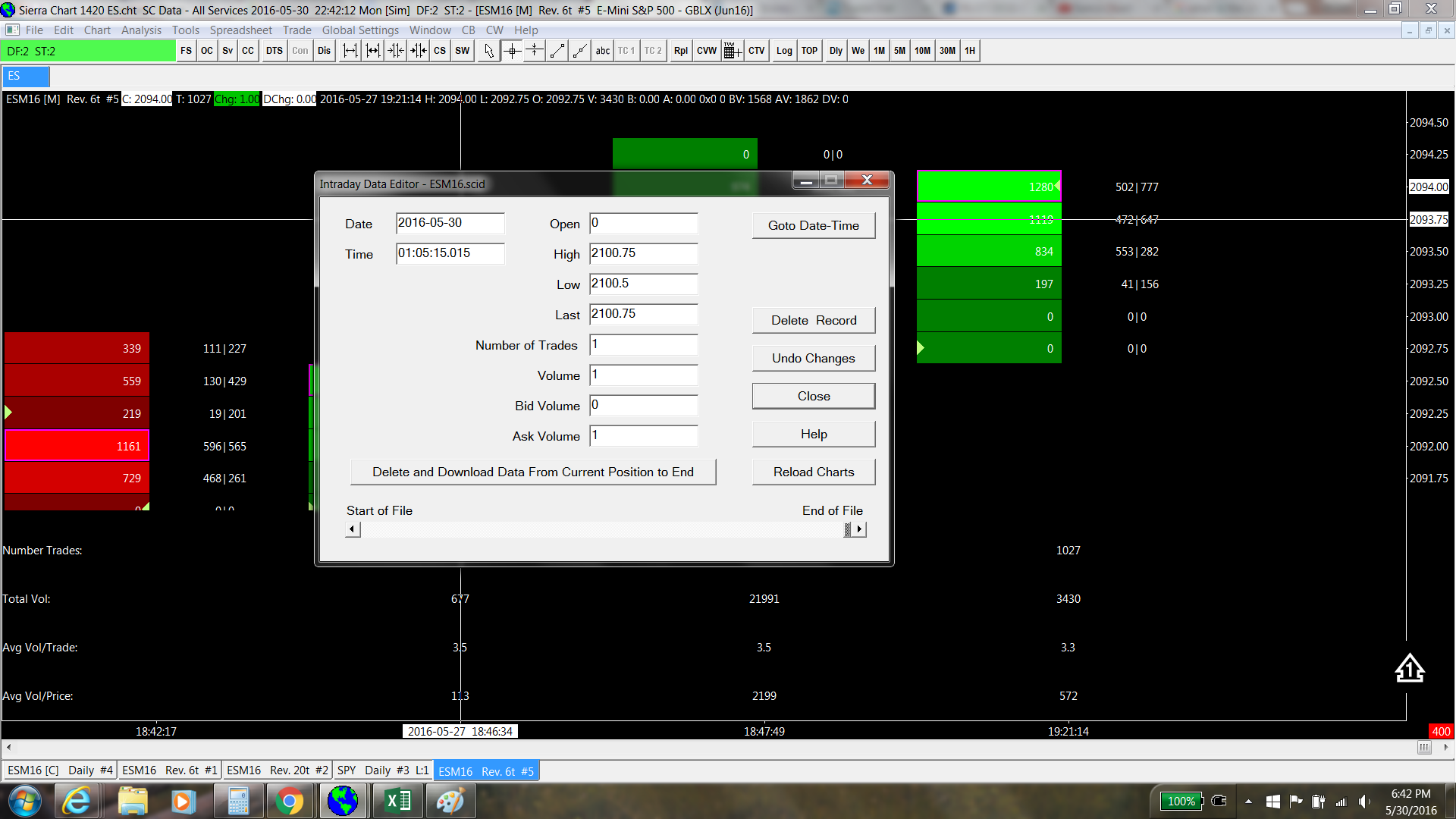1456x819 pixels.
Task: Click the right scroll arrow in data editor
Action: click(x=858, y=529)
